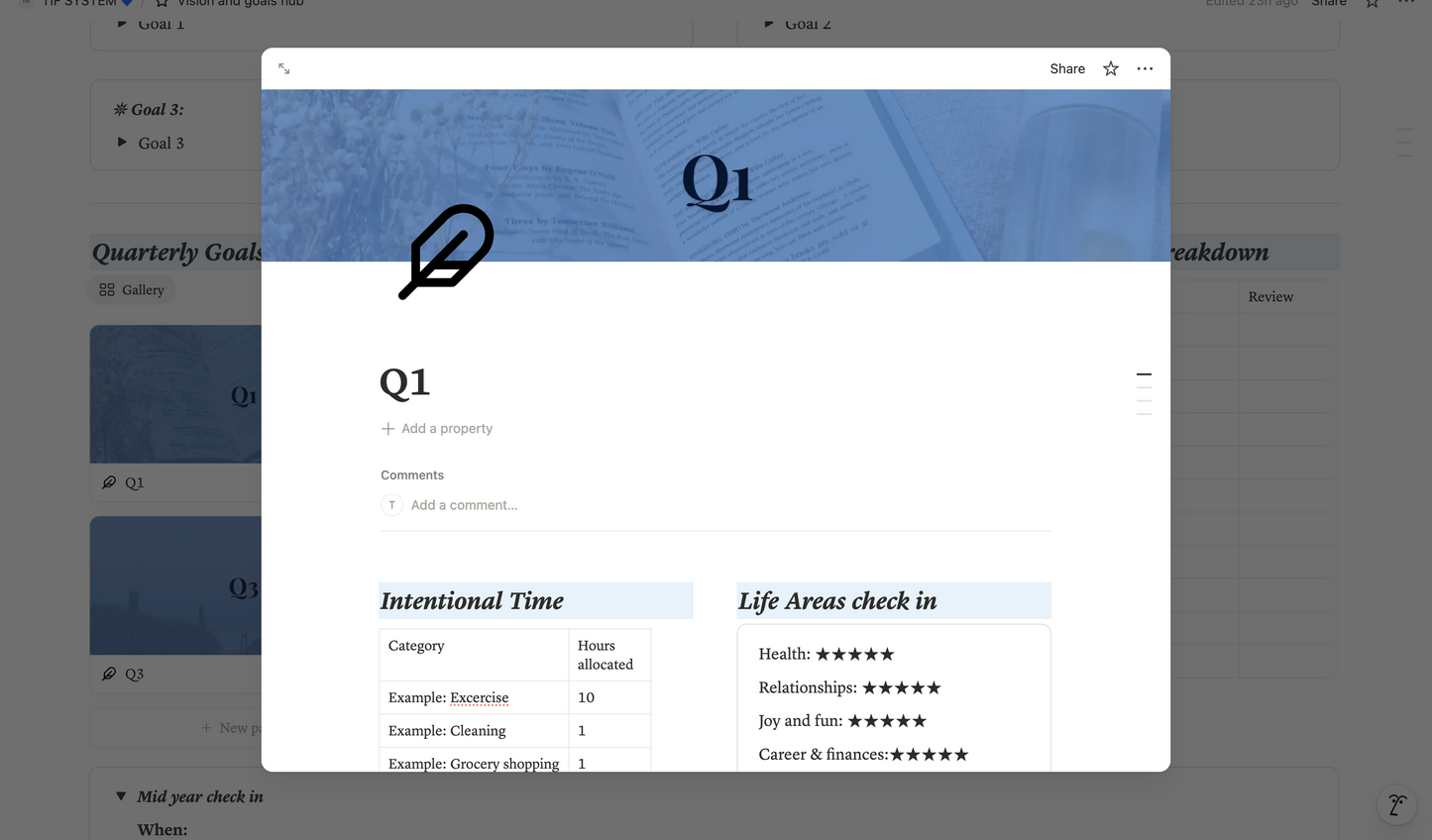Click the Q1 page title heading
The width and height of the screenshot is (1432, 840).
[x=404, y=383]
